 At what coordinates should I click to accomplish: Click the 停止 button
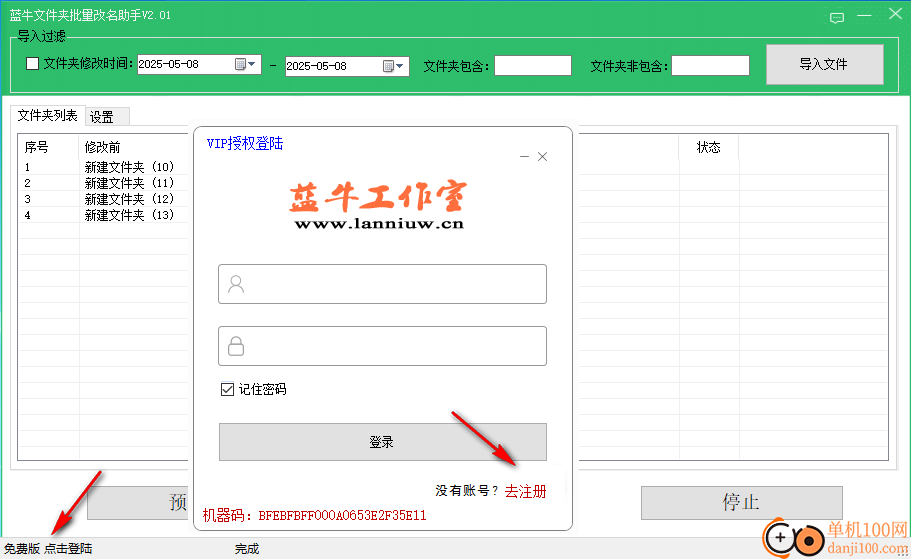pos(741,503)
